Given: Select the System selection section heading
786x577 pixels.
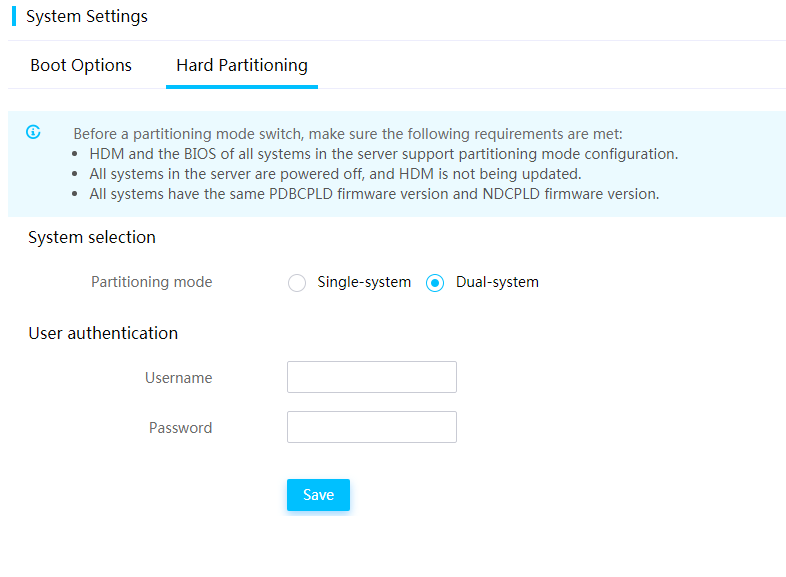Looking at the screenshot, I should point(92,237).
